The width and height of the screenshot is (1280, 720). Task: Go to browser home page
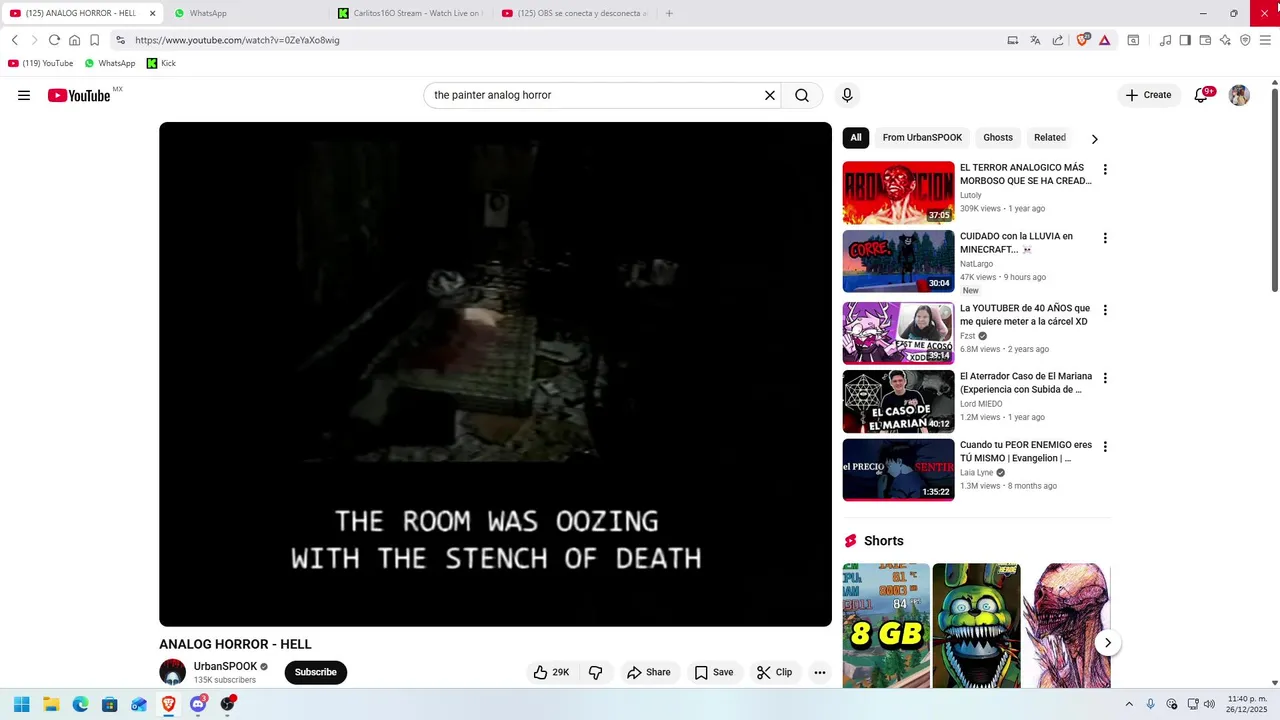[x=74, y=40]
